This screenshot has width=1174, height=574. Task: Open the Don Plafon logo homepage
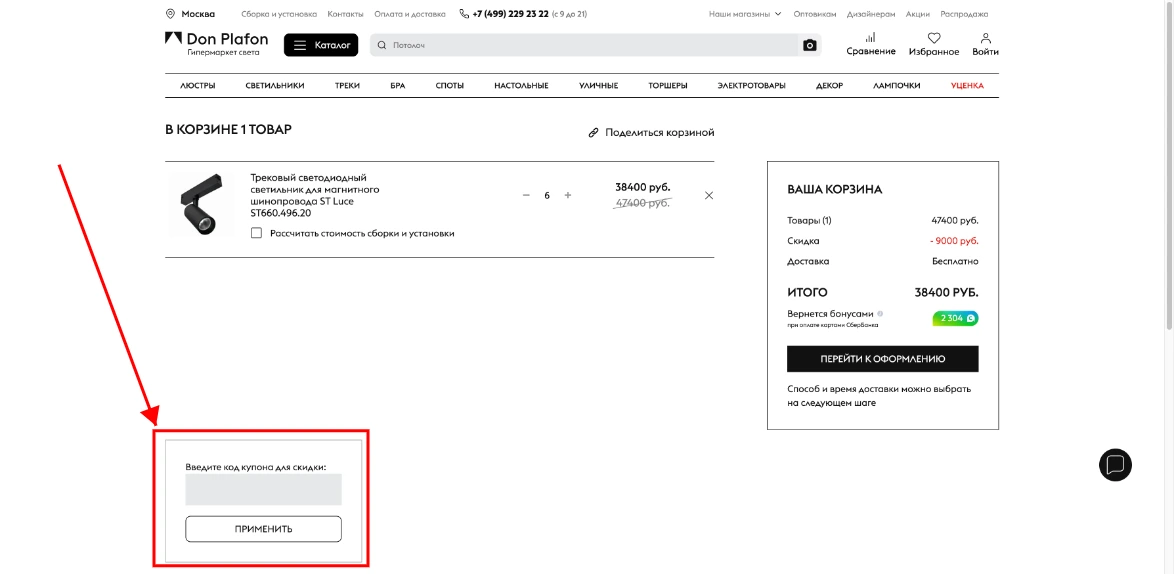(216, 44)
